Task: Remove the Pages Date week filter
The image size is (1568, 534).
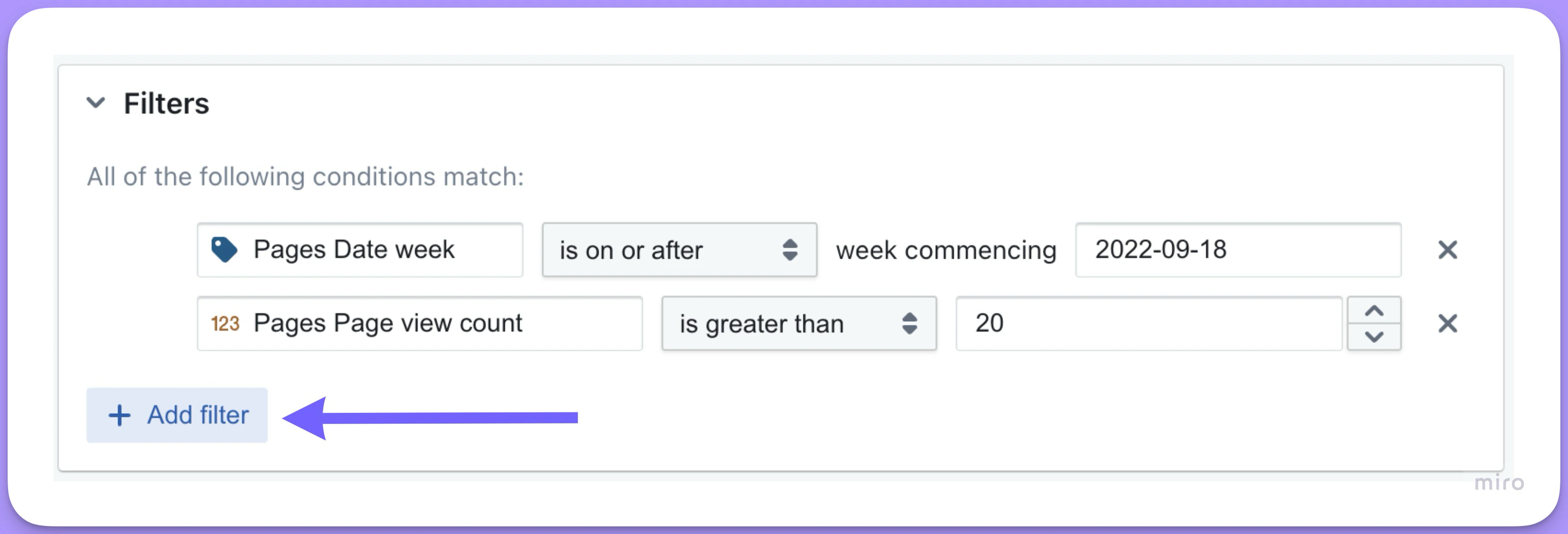Action: [1447, 249]
